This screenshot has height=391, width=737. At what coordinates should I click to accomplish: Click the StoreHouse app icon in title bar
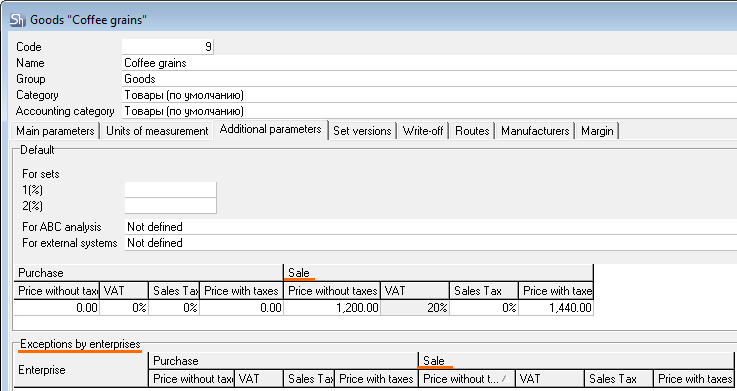[17, 20]
